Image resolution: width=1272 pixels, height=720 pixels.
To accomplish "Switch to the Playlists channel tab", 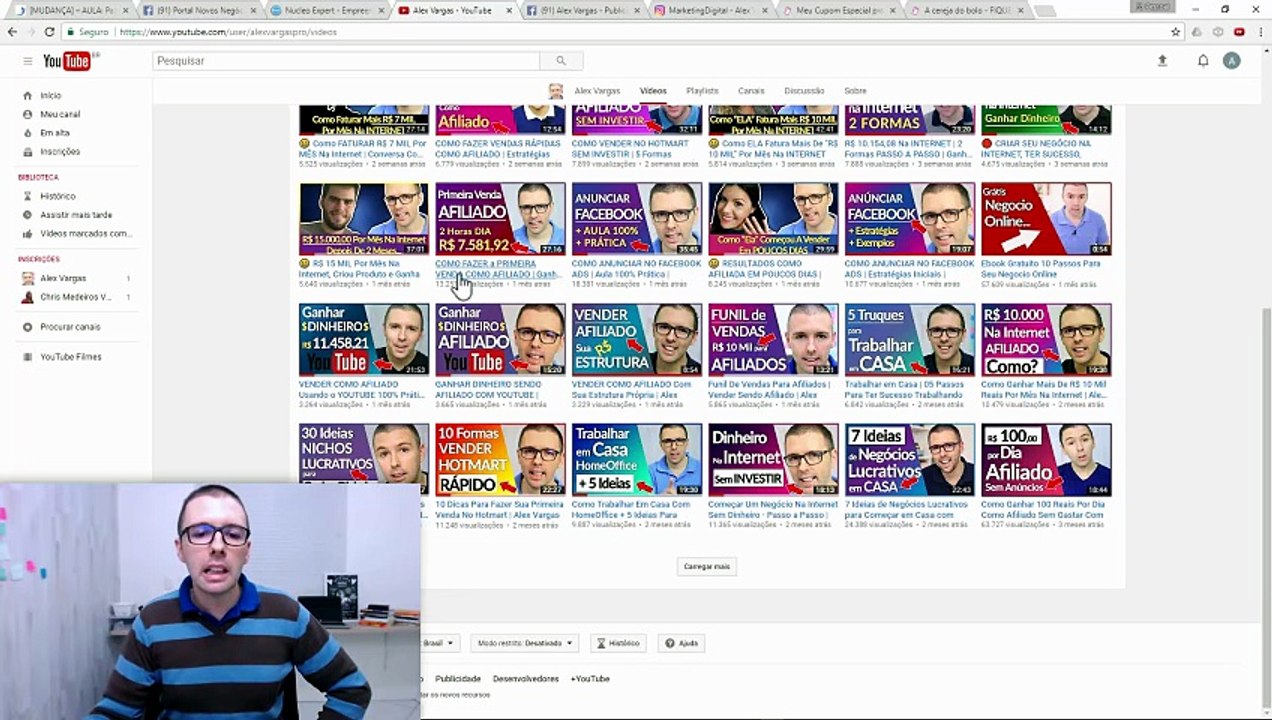I will click(702, 91).
